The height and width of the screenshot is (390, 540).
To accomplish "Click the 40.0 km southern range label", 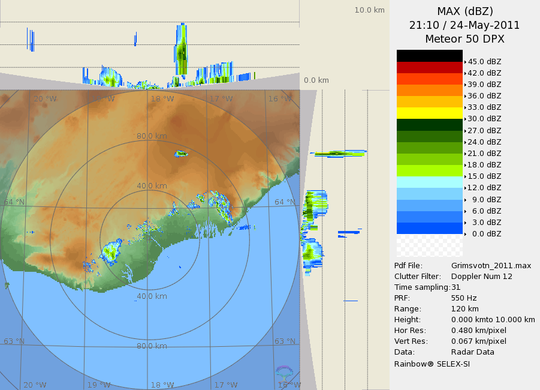I will click(152, 296).
